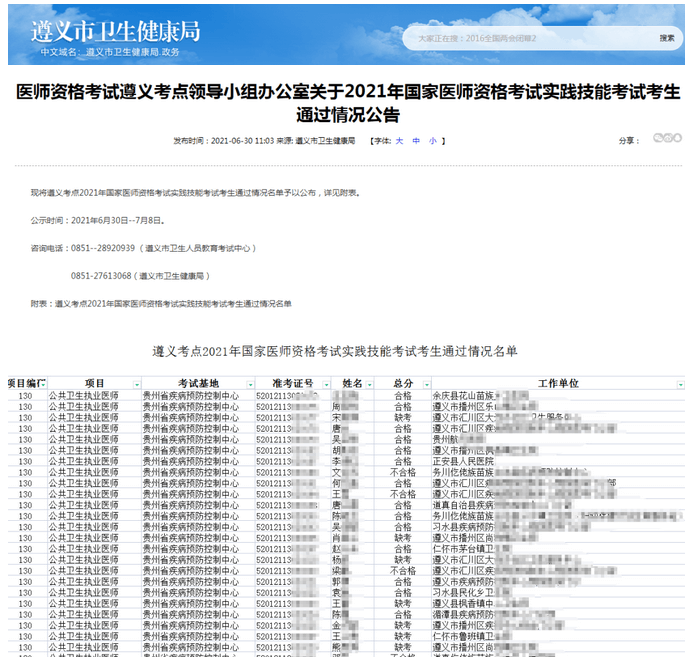The height and width of the screenshot is (666, 695).
Task: Open the 项目 column filter dropdown
Action: (x=136, y=384)
